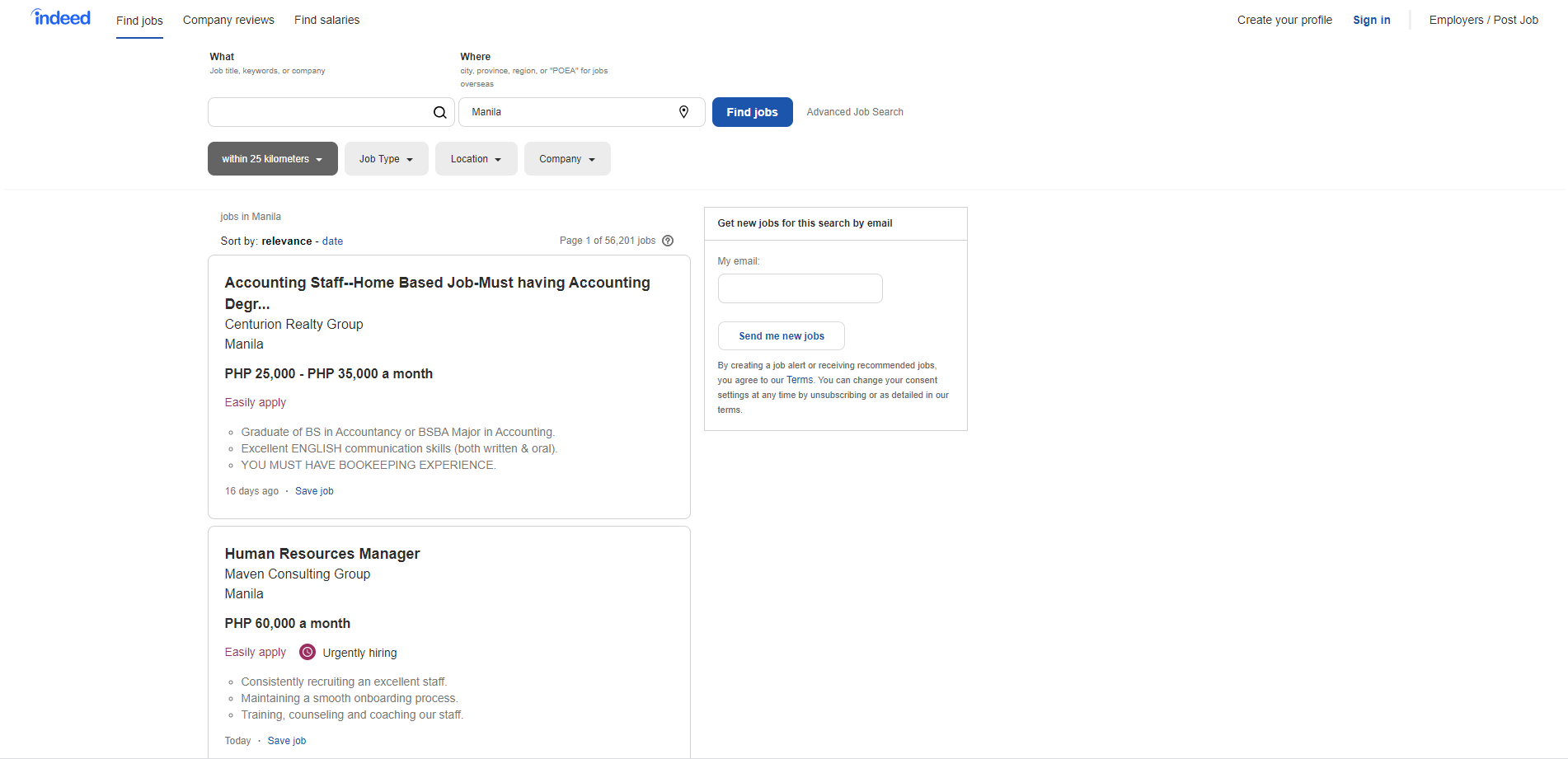Open the Human Resources Manager job title
The height and width of the screenshot is (759, 1568).
(x=322, y=554)
